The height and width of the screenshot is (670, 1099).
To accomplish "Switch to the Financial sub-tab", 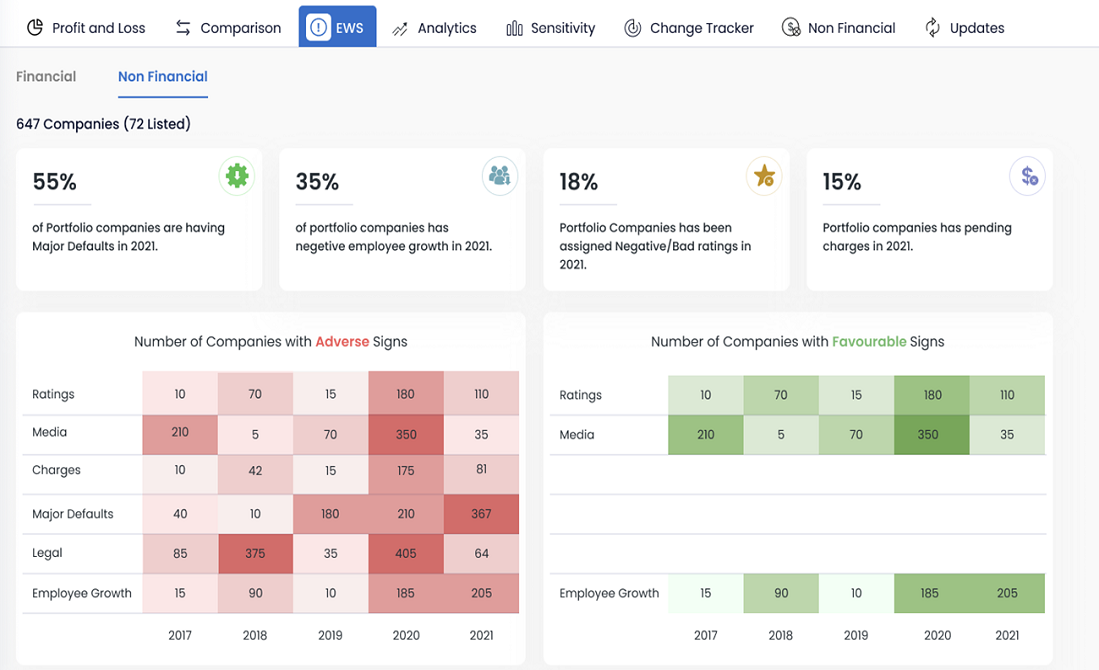I will [x=46, y=77].
